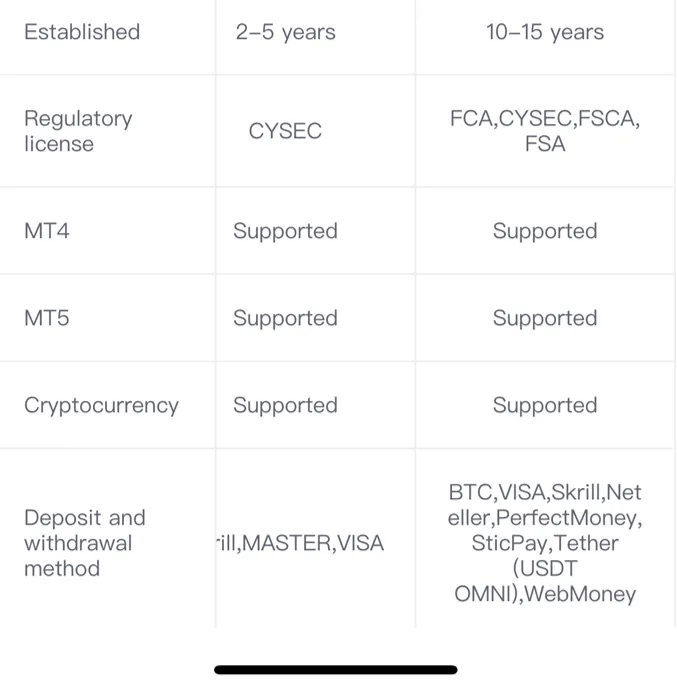677x681 pixels.
Task: Select the Regulatory license label
Action: click(x=78, y=131)
